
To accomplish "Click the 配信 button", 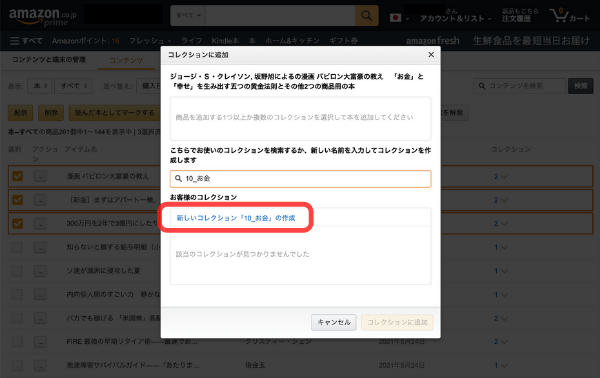I will pos(20,112).
